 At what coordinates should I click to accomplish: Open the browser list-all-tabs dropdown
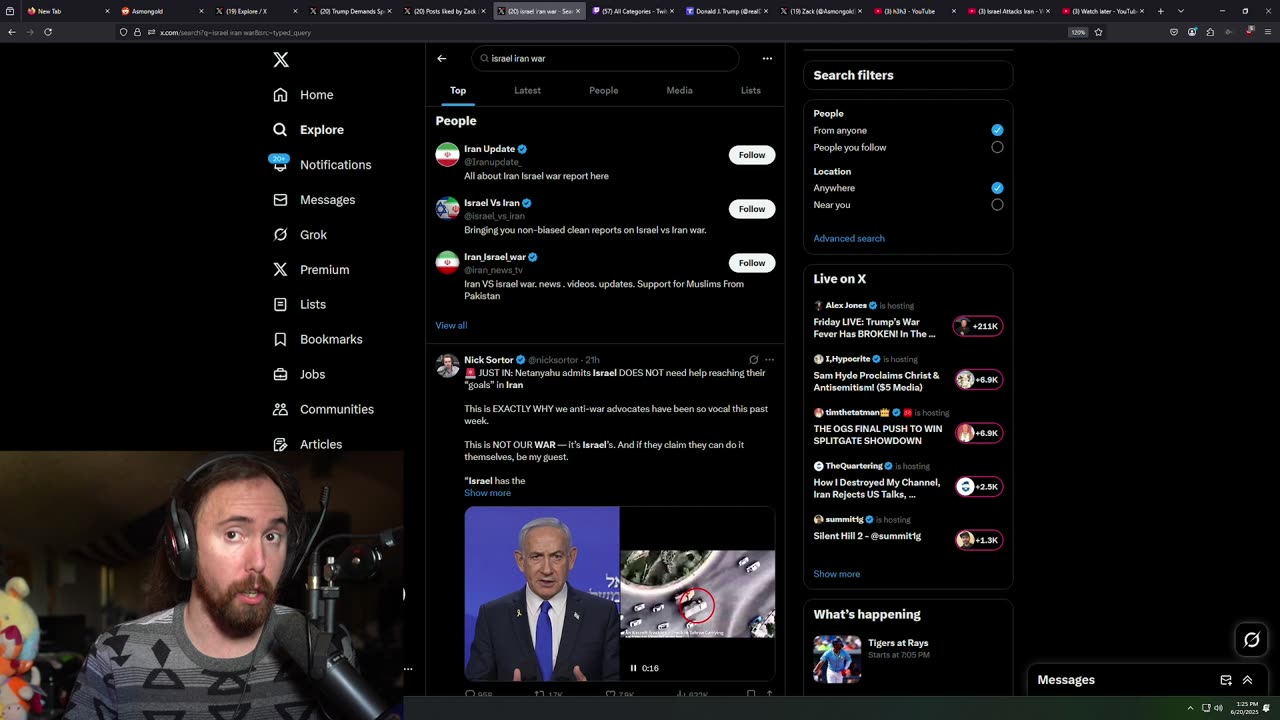(x=1180, y=11)
